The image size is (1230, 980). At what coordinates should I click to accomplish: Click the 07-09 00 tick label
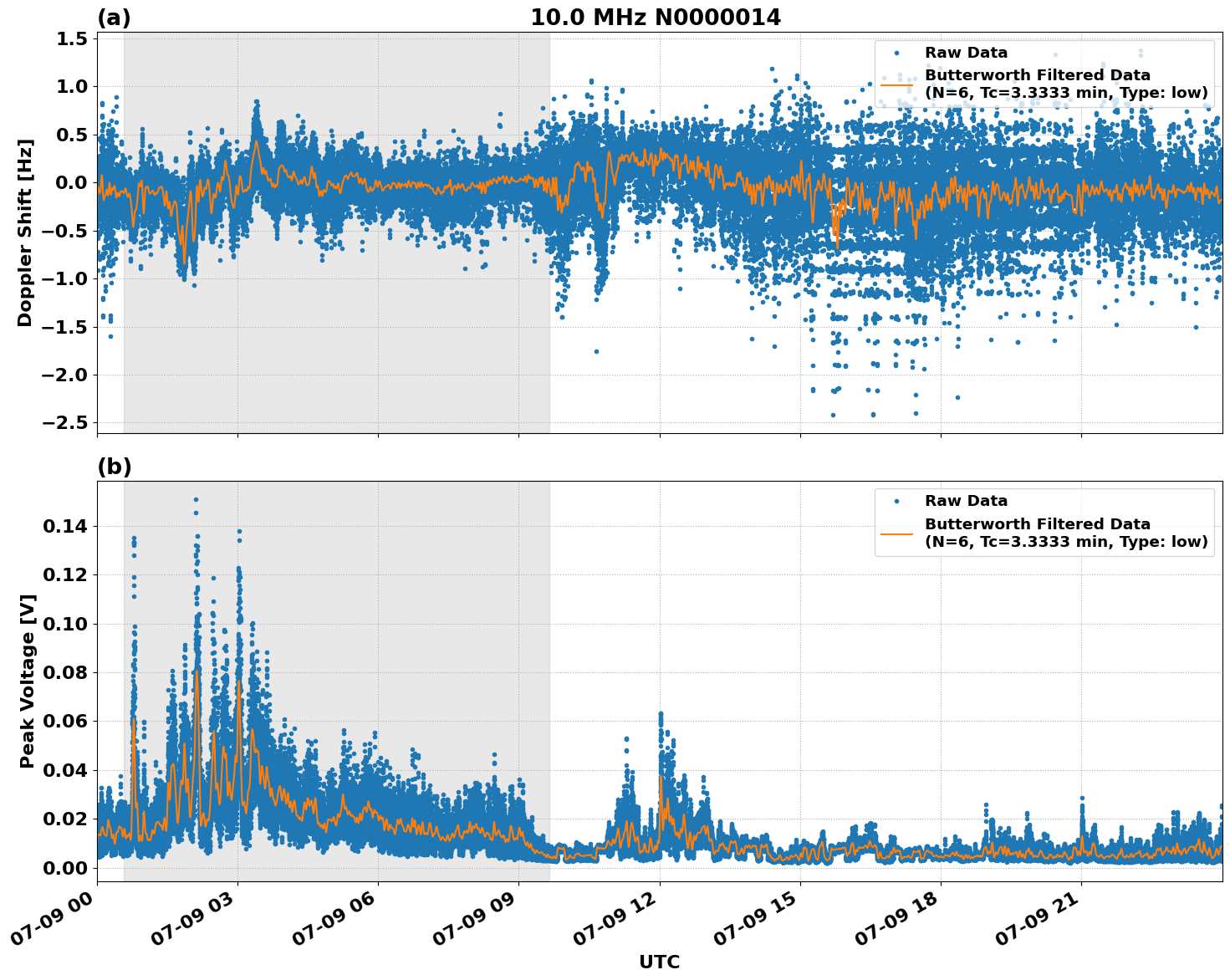[52, 920]
